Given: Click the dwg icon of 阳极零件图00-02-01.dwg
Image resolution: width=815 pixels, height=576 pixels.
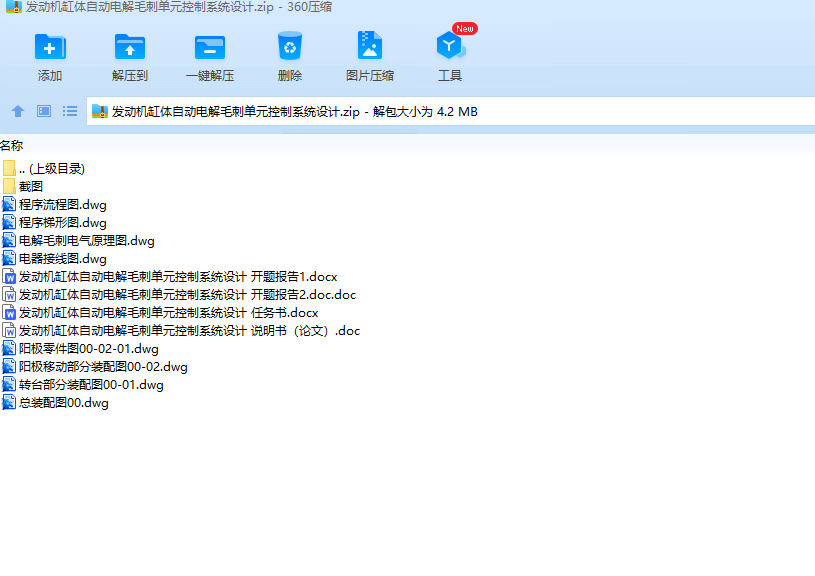Looking at the screenshot, I should pos(9,348).
